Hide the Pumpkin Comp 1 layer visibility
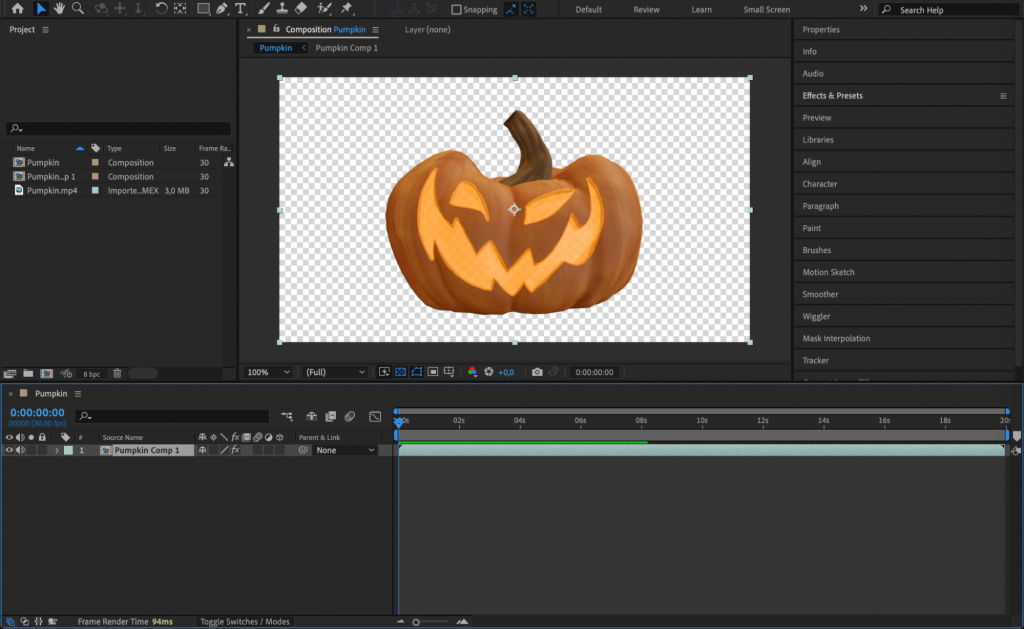The height and width of the screenshot is (629, 1024). [x=9, y=450]
